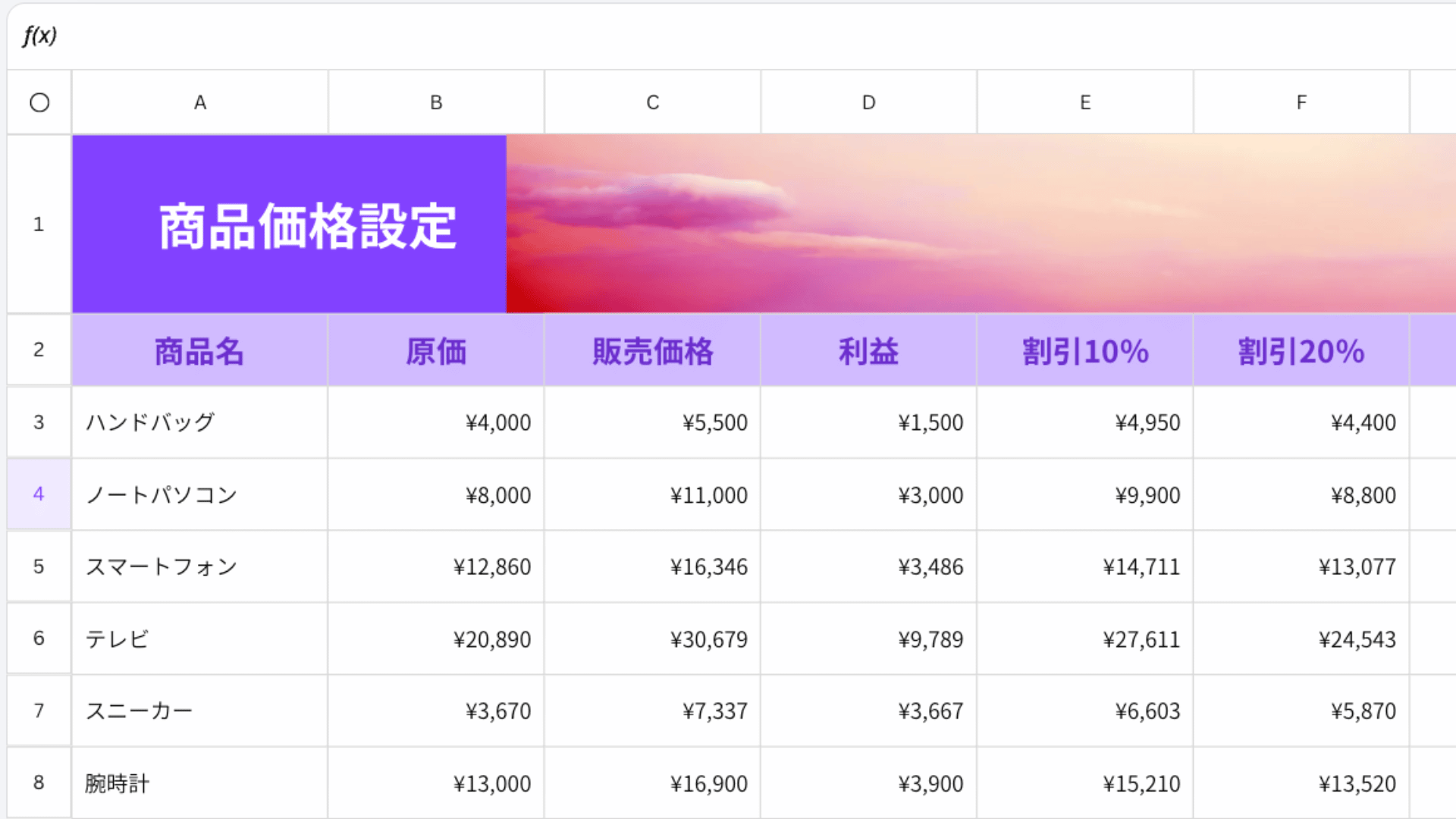
Task: Select the 割引10% header cell
Action: [x=1085, y=351]
